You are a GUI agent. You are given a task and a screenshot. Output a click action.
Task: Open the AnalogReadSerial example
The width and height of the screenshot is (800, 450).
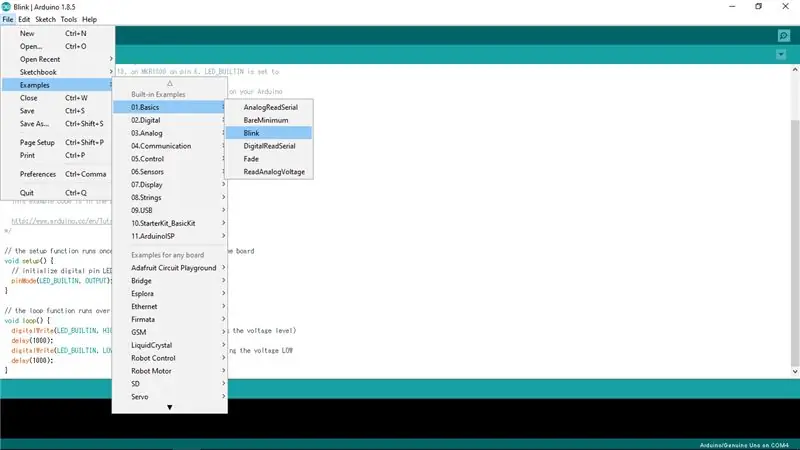tap(269, 107)
